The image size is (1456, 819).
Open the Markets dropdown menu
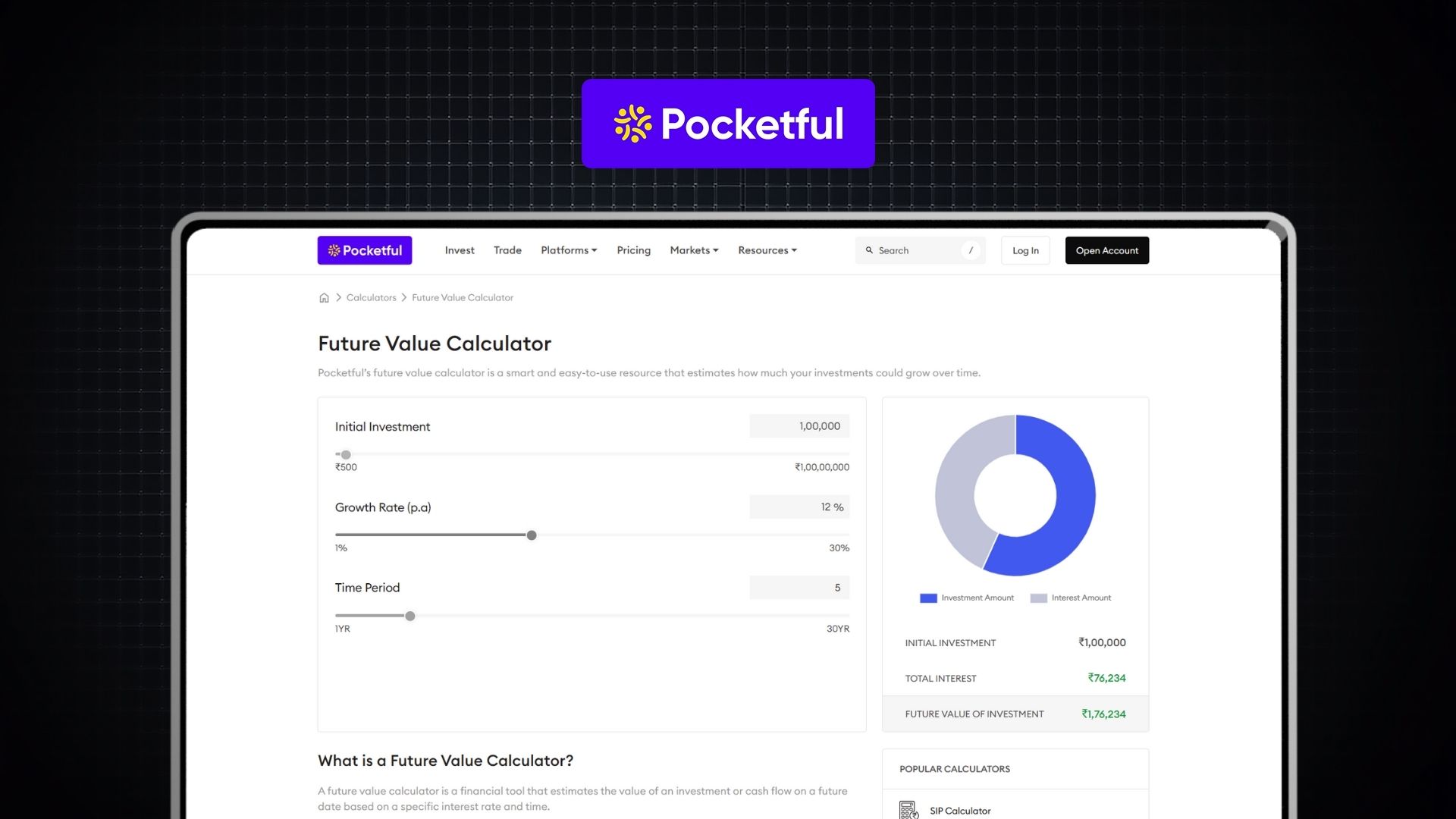693,250
